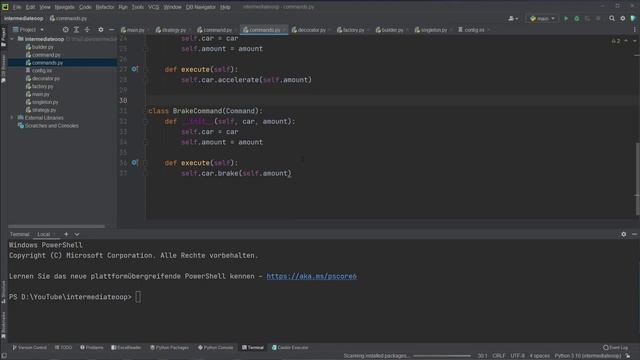Collapse the intermediateoop root folder
Image resolution: width=640 pixels, height=360 pixels.
click(x=12, y=39)
